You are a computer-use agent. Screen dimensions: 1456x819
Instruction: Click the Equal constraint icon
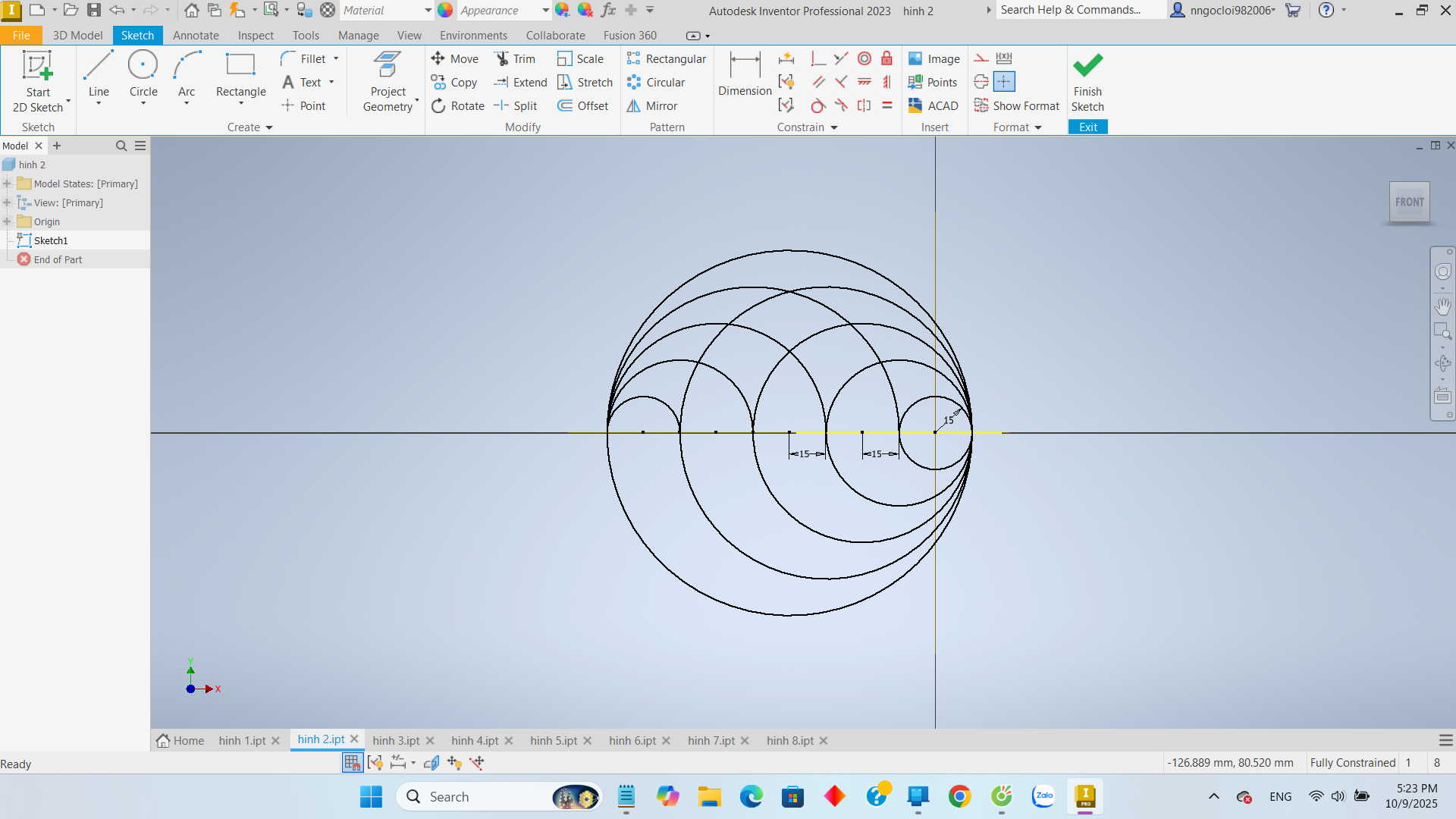(x=886, y=105)
